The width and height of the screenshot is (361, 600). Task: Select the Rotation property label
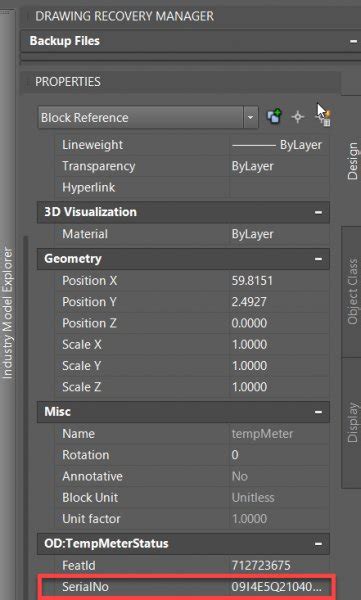86,455
